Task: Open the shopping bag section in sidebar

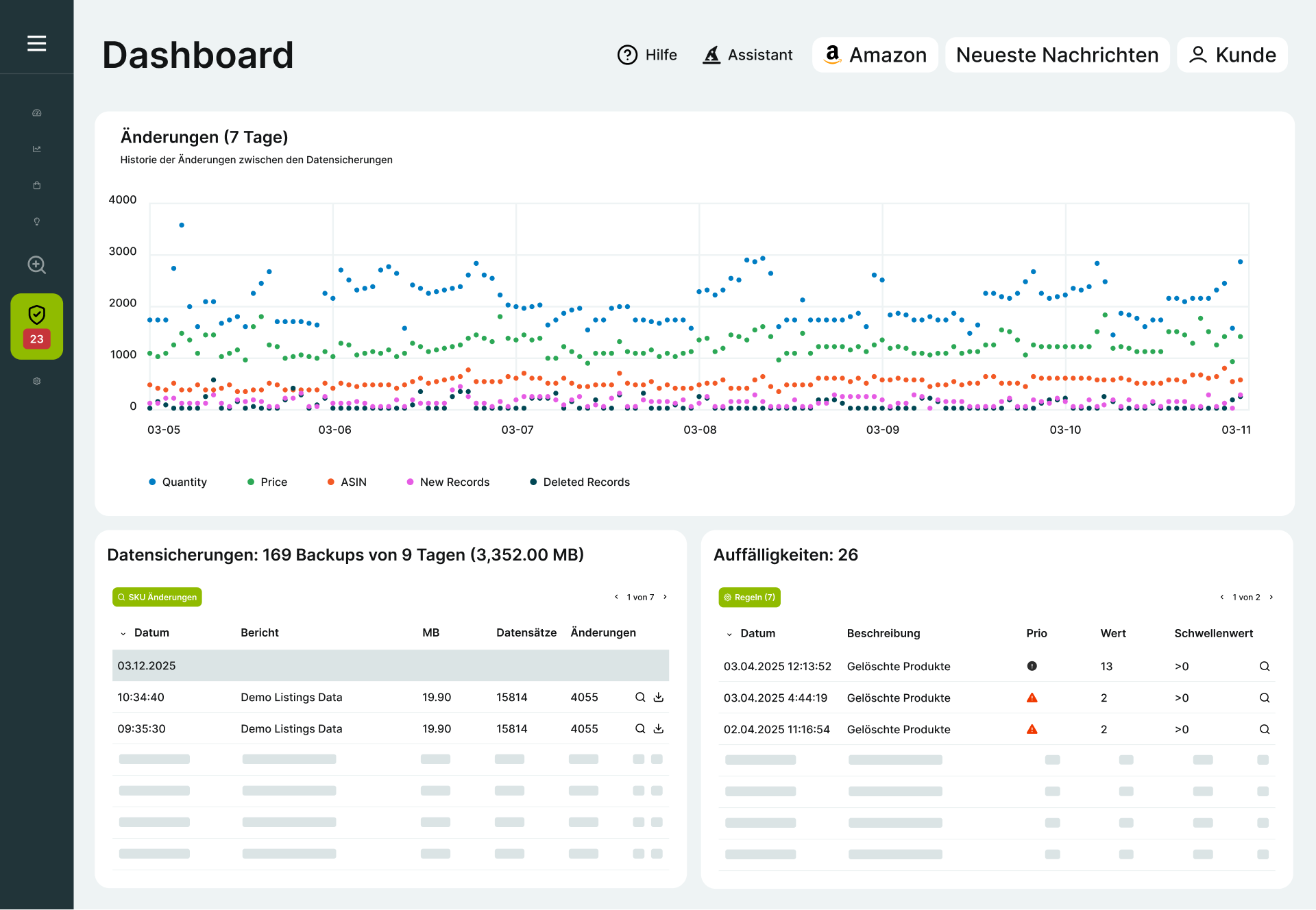Action: (x=37, y=185)
